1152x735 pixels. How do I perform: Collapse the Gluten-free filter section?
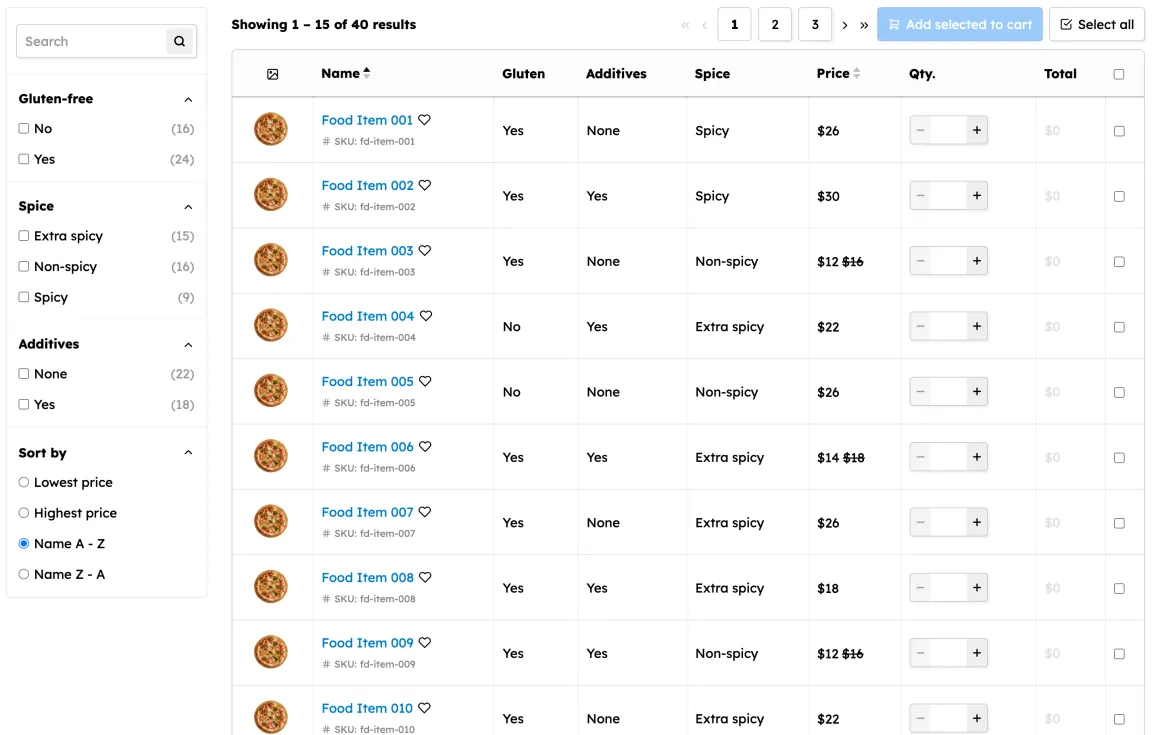(x=188, y=99)
